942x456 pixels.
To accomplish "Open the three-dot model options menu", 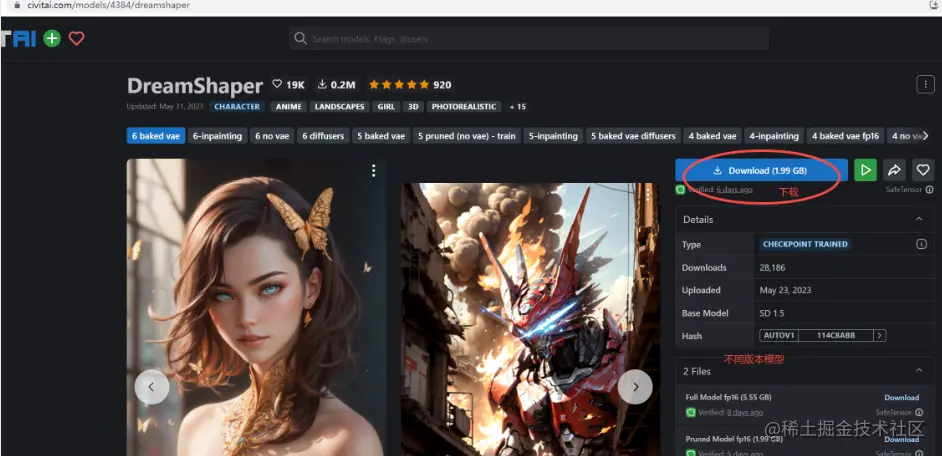I will [925, 85].
